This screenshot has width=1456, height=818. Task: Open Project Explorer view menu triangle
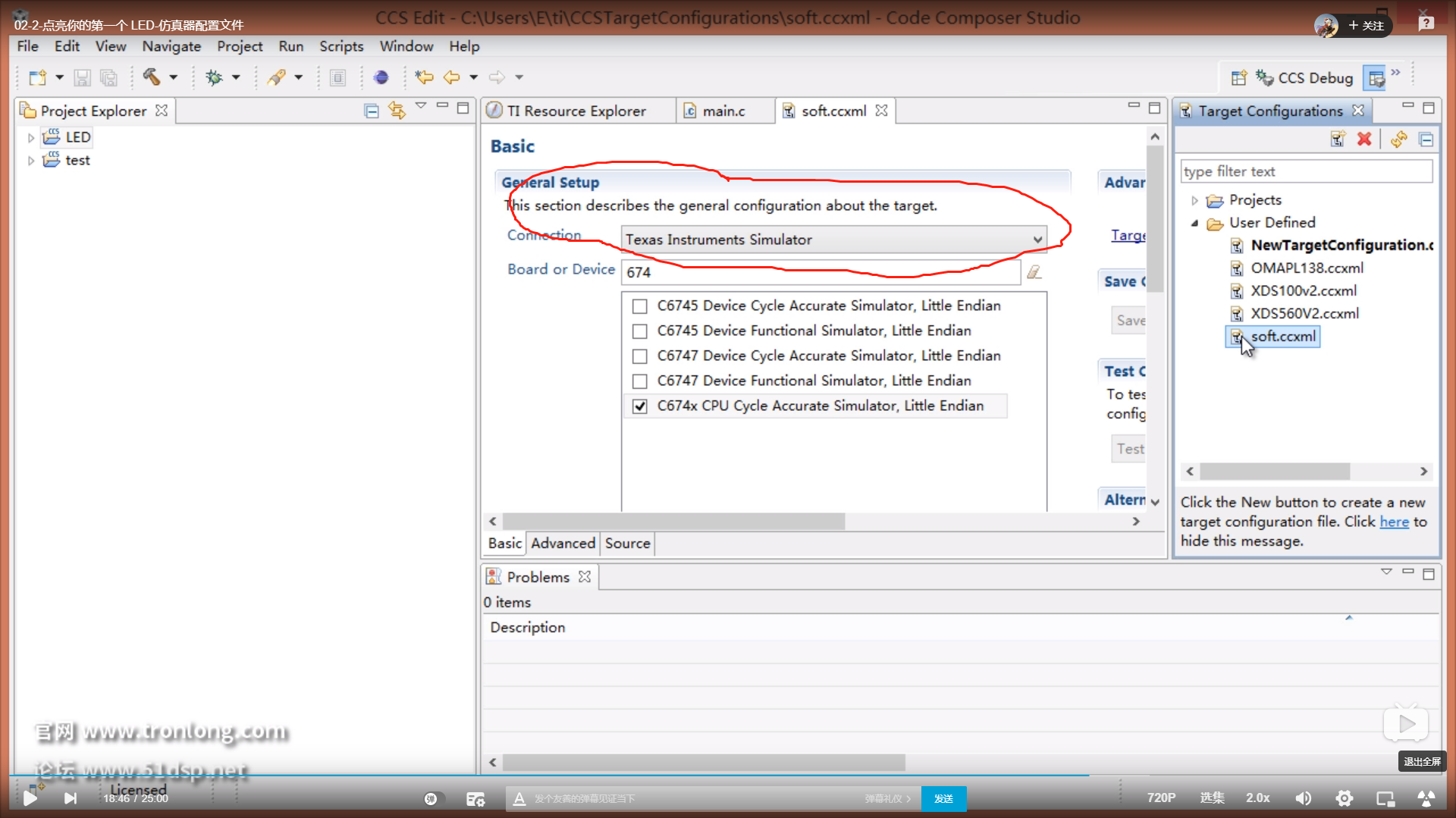[421, 106]
